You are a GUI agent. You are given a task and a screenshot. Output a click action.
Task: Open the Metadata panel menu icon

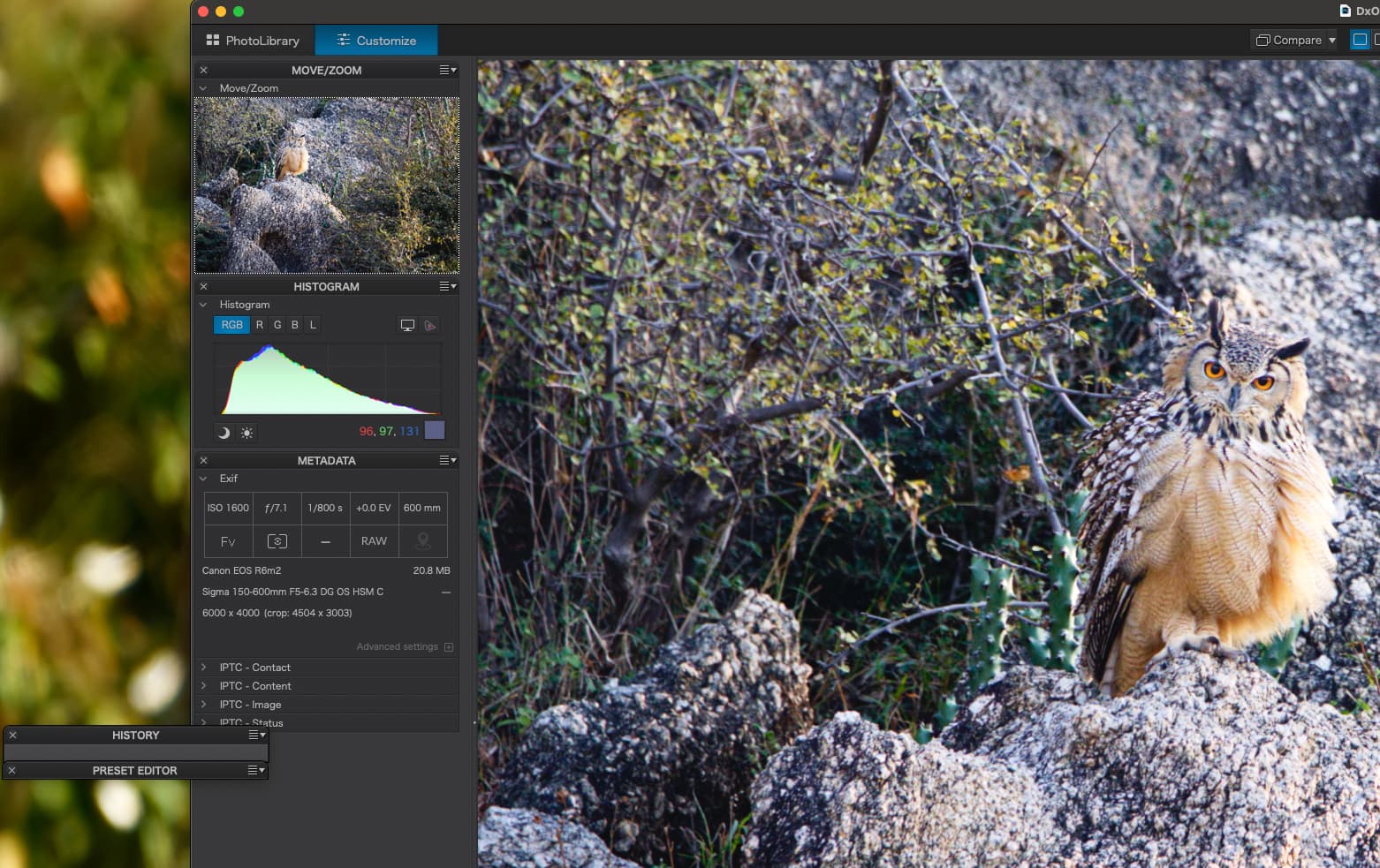click(448, 460)
